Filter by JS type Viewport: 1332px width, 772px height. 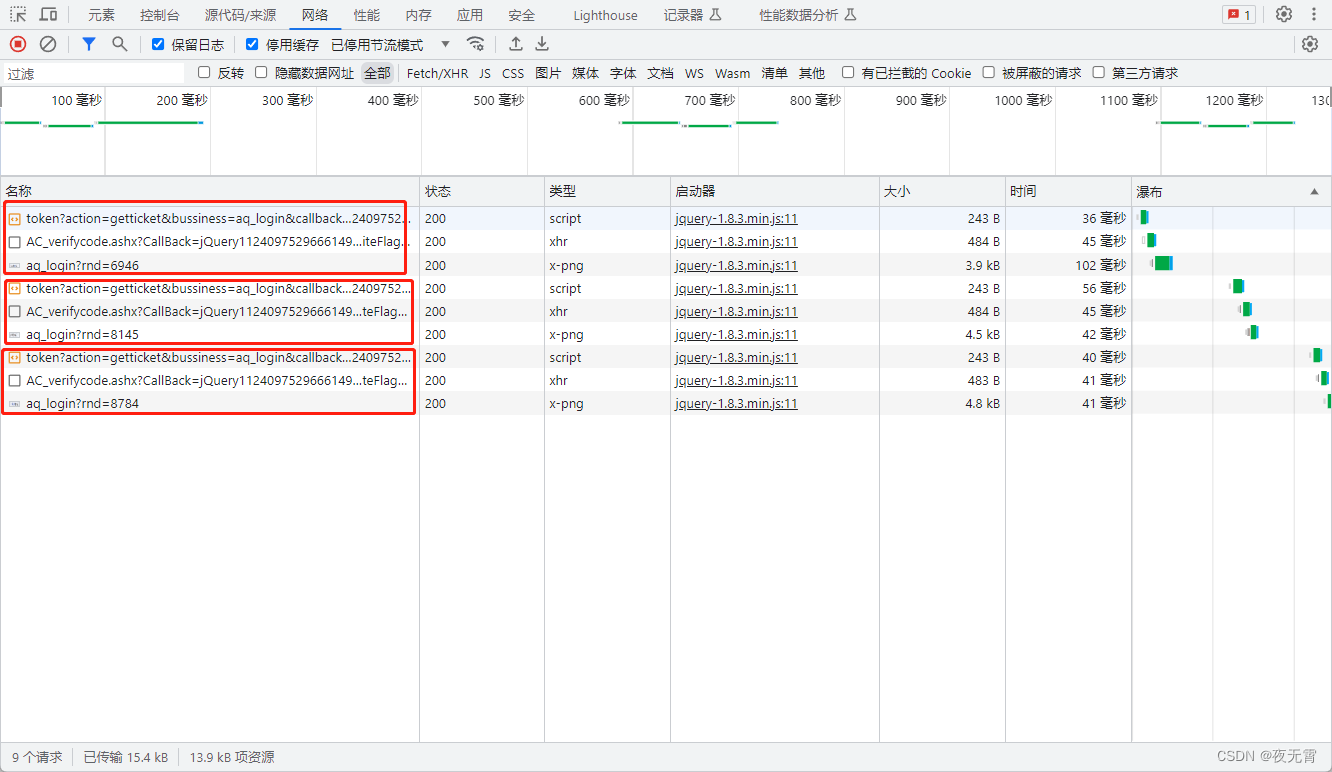485,73
